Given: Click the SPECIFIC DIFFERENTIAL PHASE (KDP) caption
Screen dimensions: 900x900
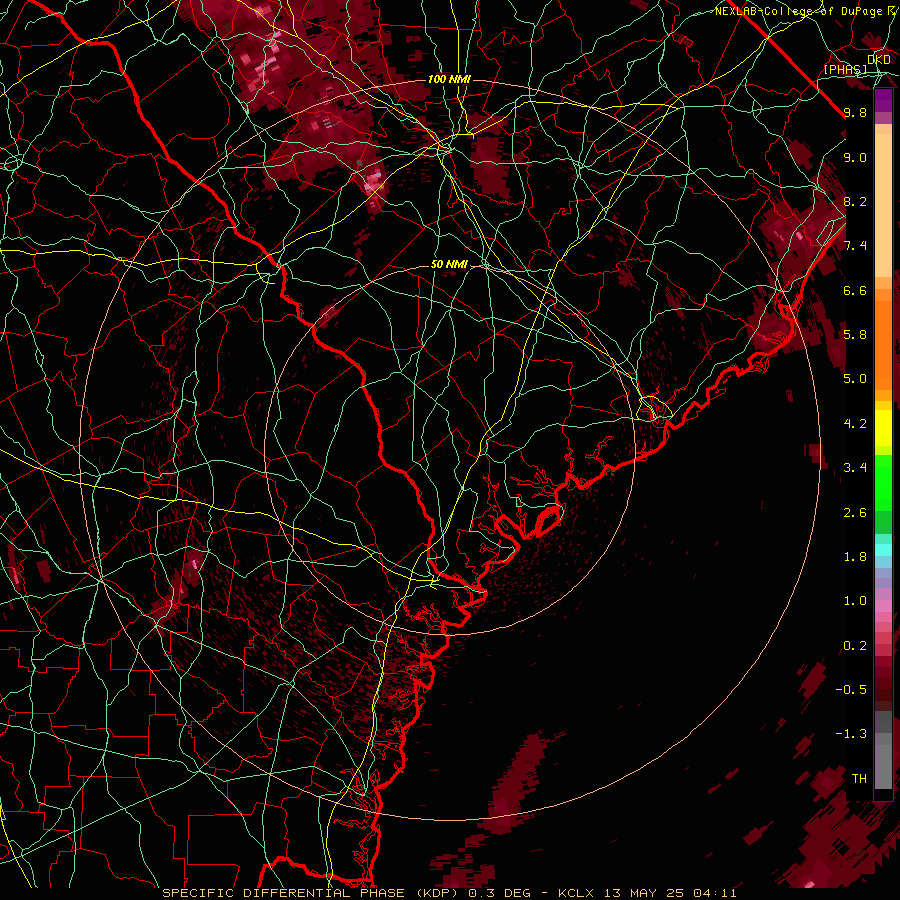Looking at the screenshot, I should 312,893.
